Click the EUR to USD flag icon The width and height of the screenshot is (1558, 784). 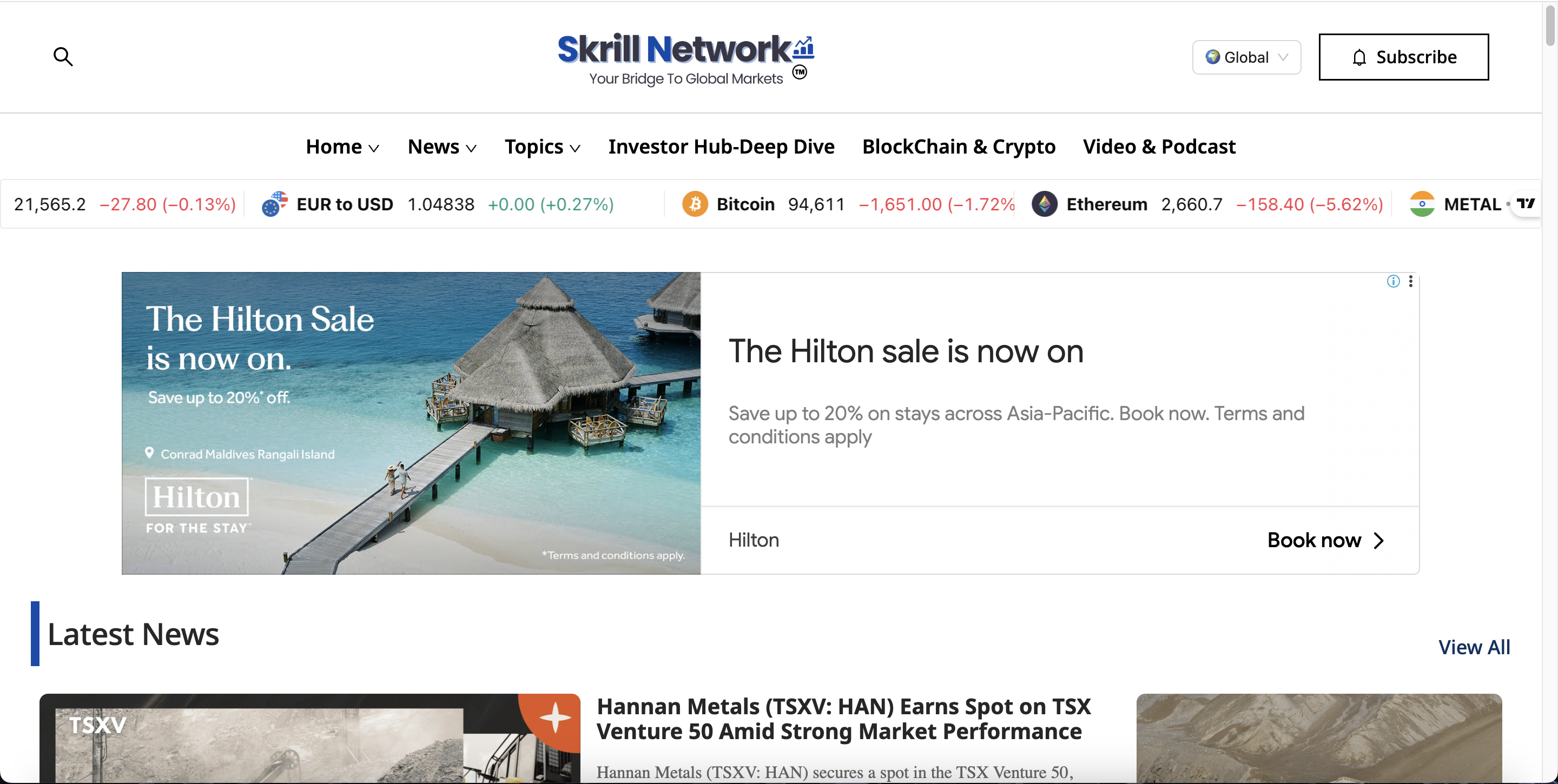(275, 204)
